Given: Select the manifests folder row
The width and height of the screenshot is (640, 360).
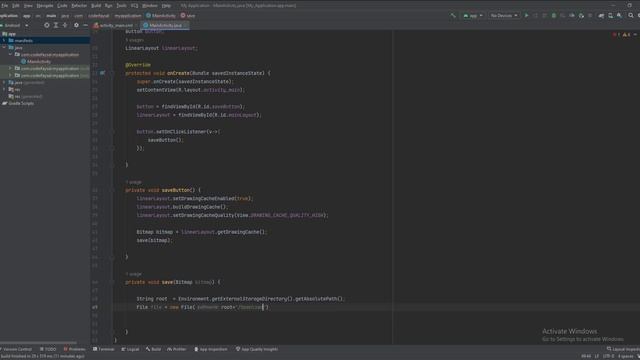Looking at the screenshot, I should point(45,40).
